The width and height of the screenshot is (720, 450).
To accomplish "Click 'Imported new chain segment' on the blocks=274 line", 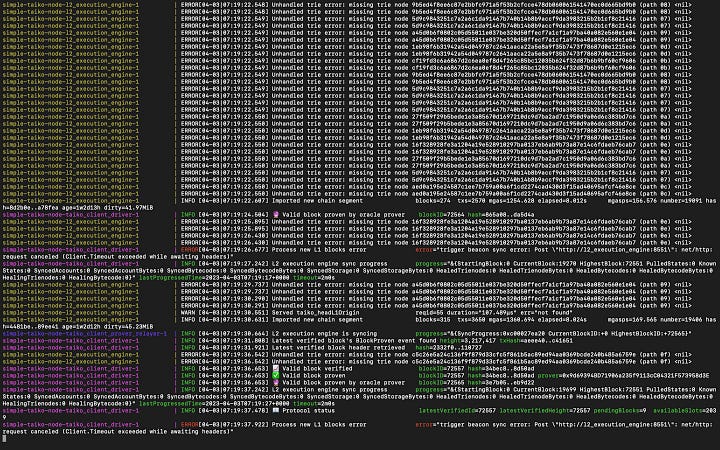I will coord(317,201).
